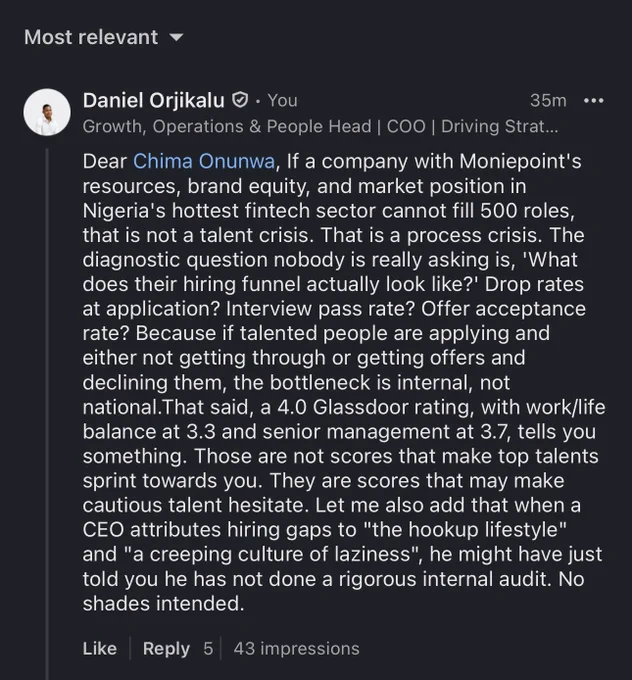Viewport: 632px width, 680px height.
Task: Click the 35m comment timestamp
Action: [x=548, y=100]
